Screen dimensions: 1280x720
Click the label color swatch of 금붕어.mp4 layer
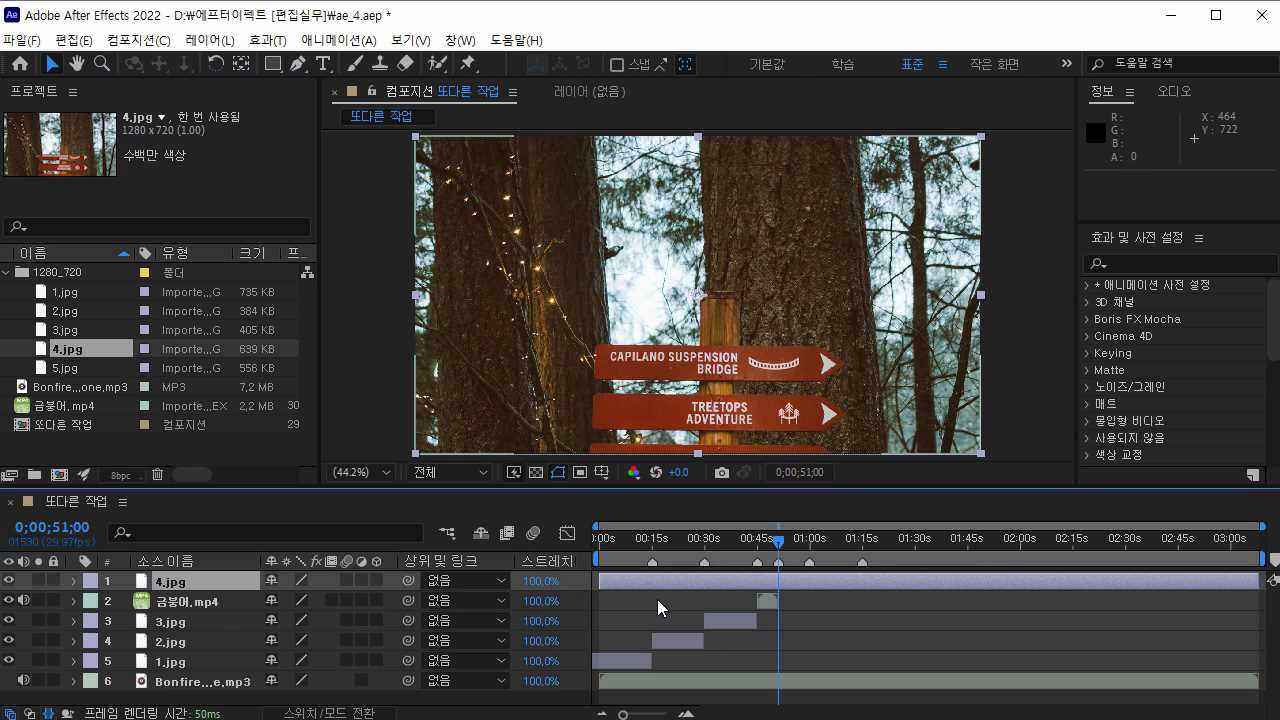point(90,601)
